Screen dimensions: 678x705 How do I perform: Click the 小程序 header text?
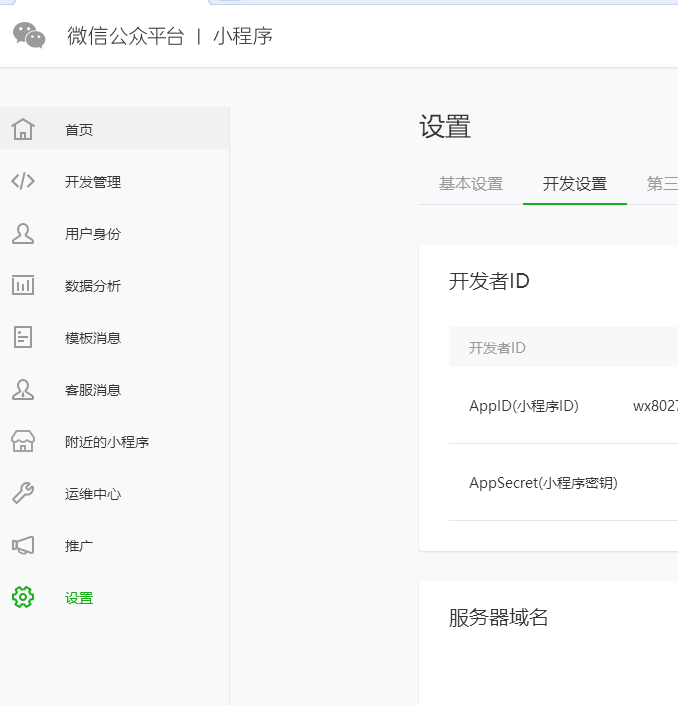coord(243,36)
